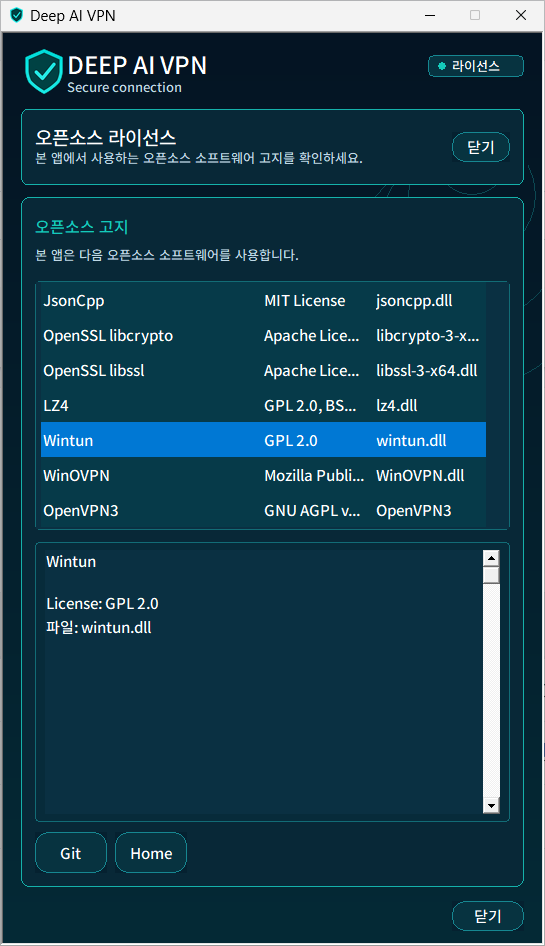Screen dimensions: 545x946
Task: Click the Deep AI VPN shield logo
Action: (43, 72)
